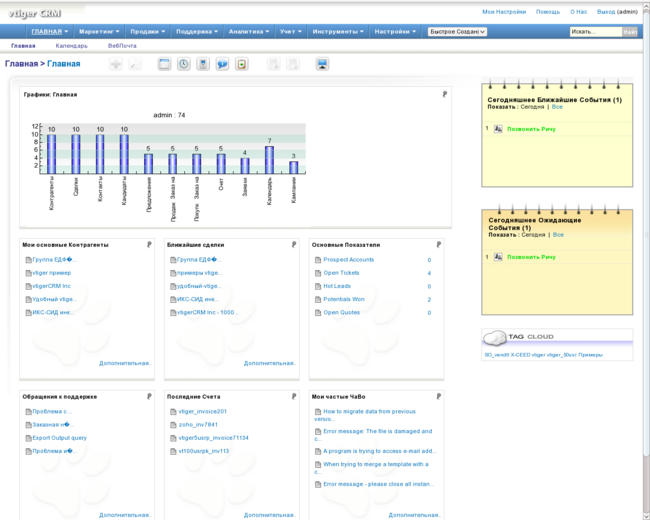Click the X-CEED tag in Tag Cloud
The image size is (650, 520).
[520, 355]
